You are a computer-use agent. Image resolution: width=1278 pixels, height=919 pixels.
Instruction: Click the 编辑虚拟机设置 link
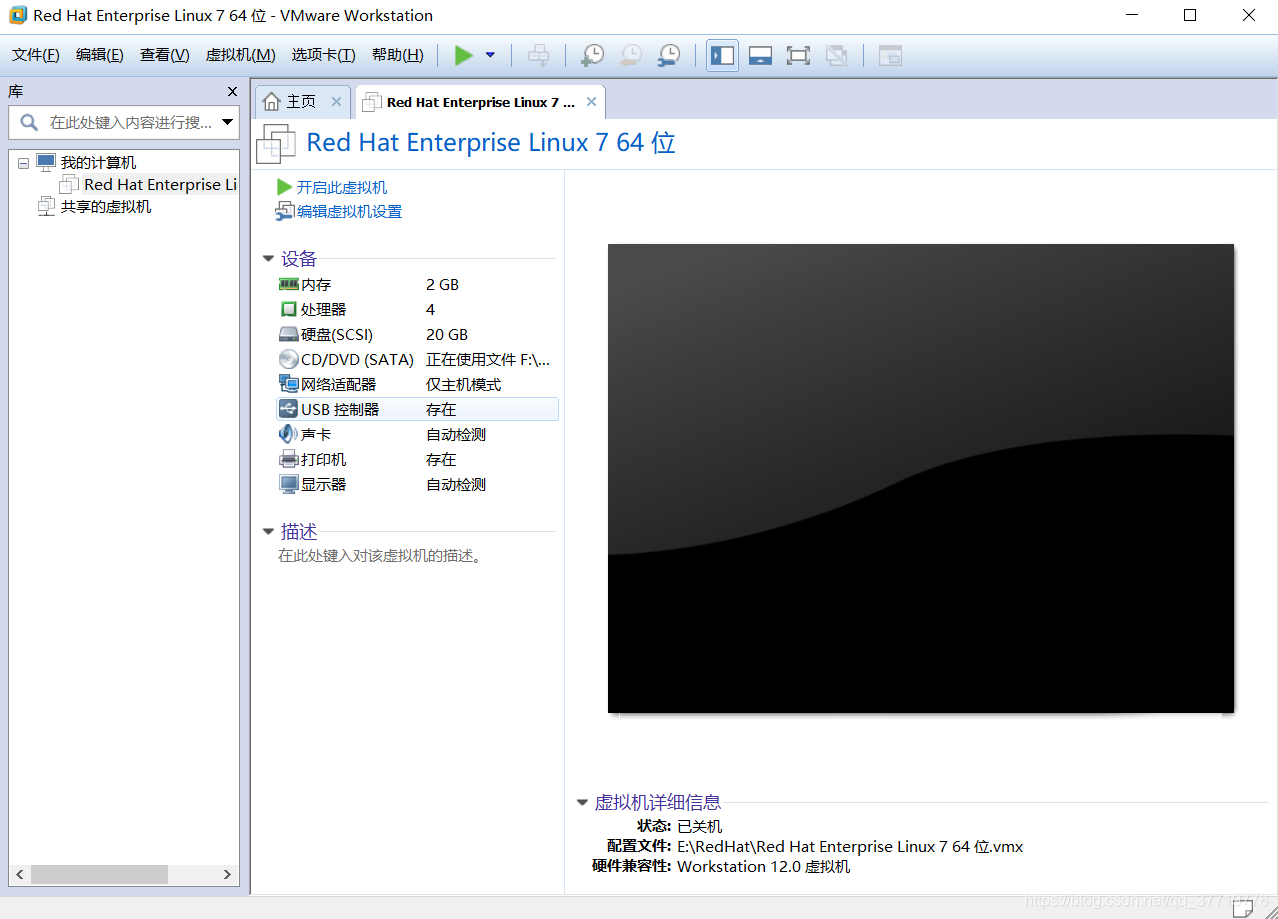point(349,211)
